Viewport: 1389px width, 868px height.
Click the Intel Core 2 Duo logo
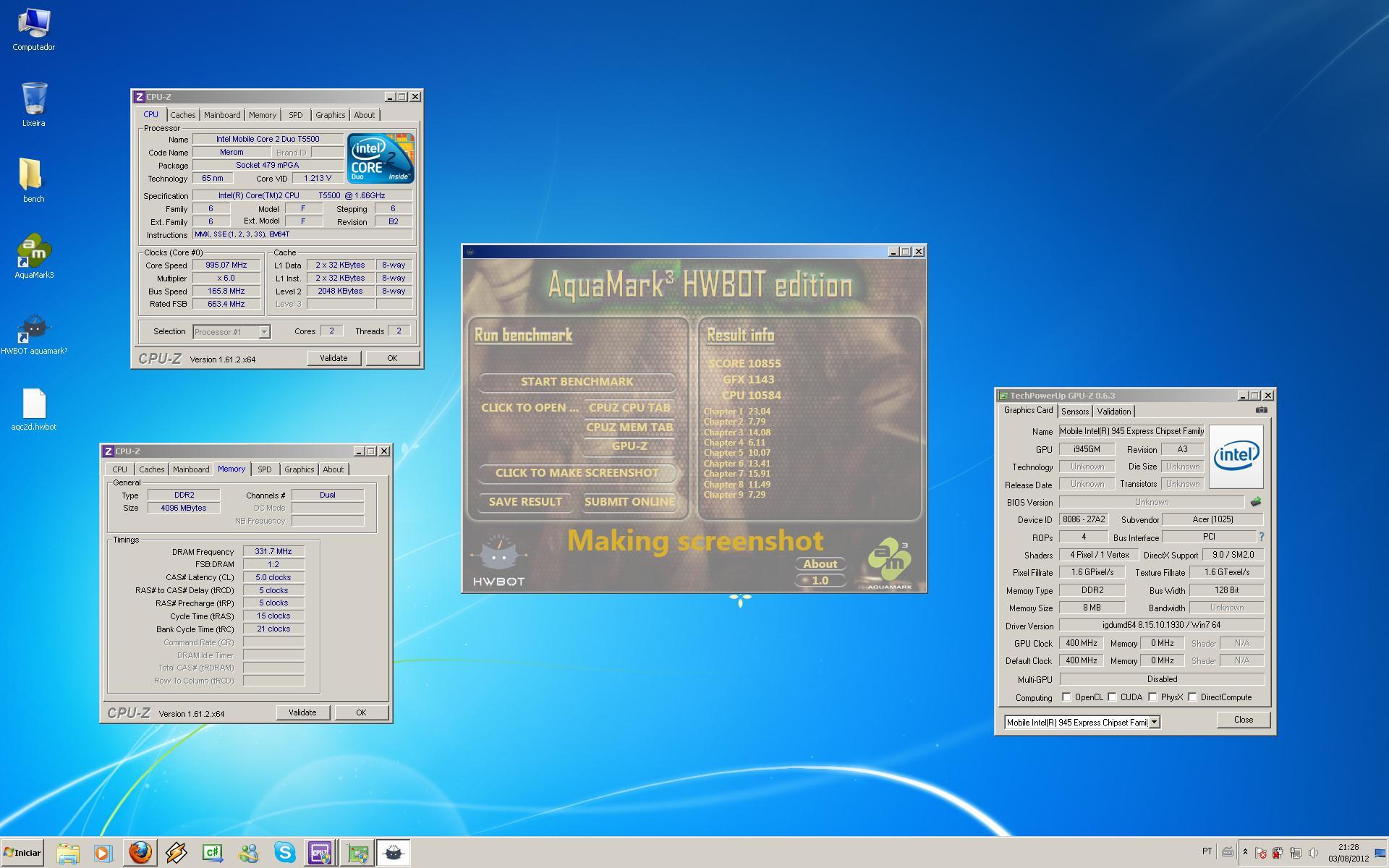[381, 158]
